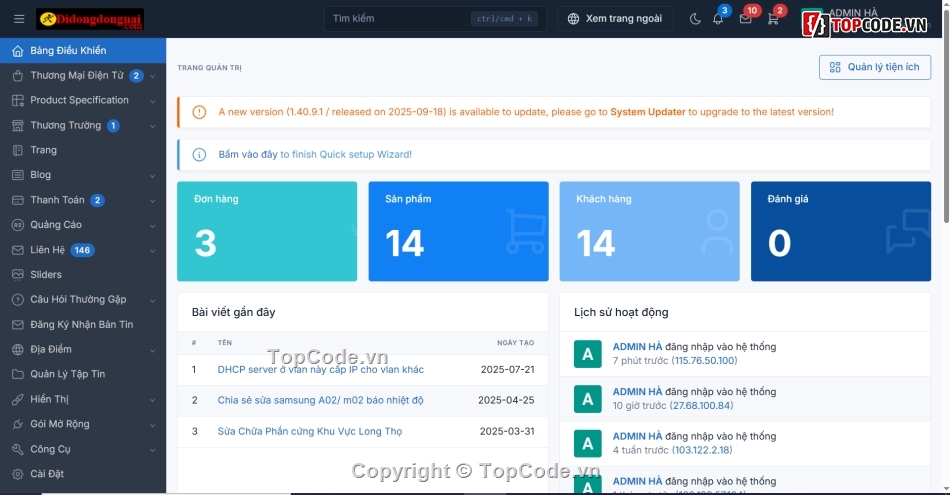Click the Câu Hỏi Thường Gặp help icon

pyautogui.click(x=18, y=299)
